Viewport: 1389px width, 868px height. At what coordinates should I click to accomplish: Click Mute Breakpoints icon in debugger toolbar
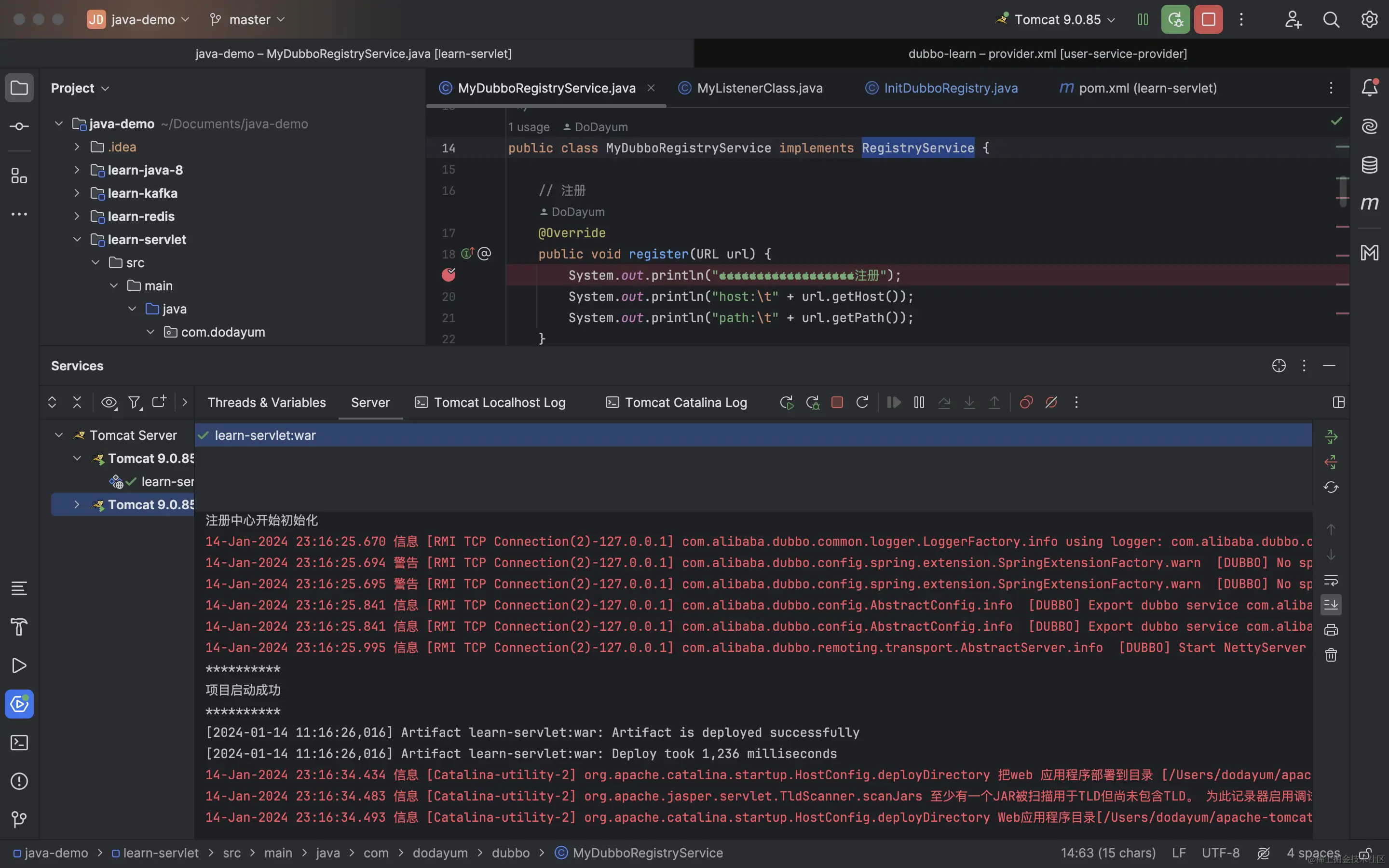(1051, 403)
